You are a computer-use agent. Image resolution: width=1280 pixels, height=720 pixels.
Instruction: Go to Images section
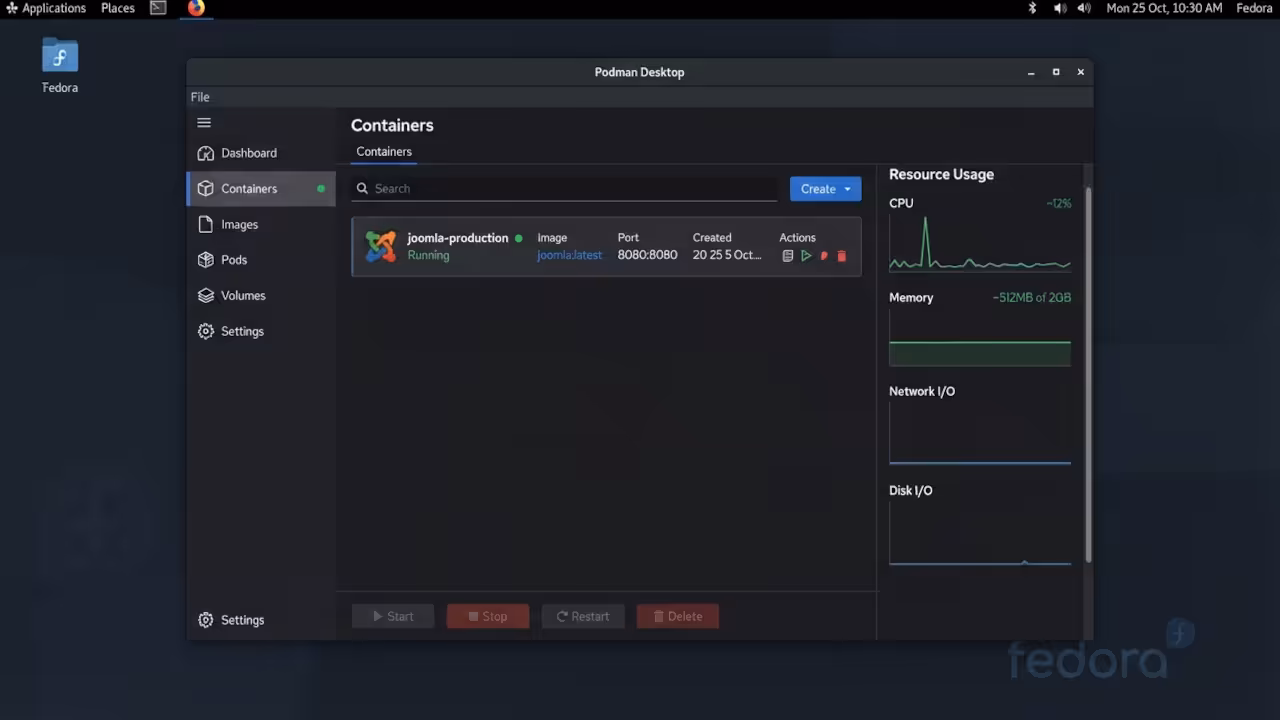point(261,224)
